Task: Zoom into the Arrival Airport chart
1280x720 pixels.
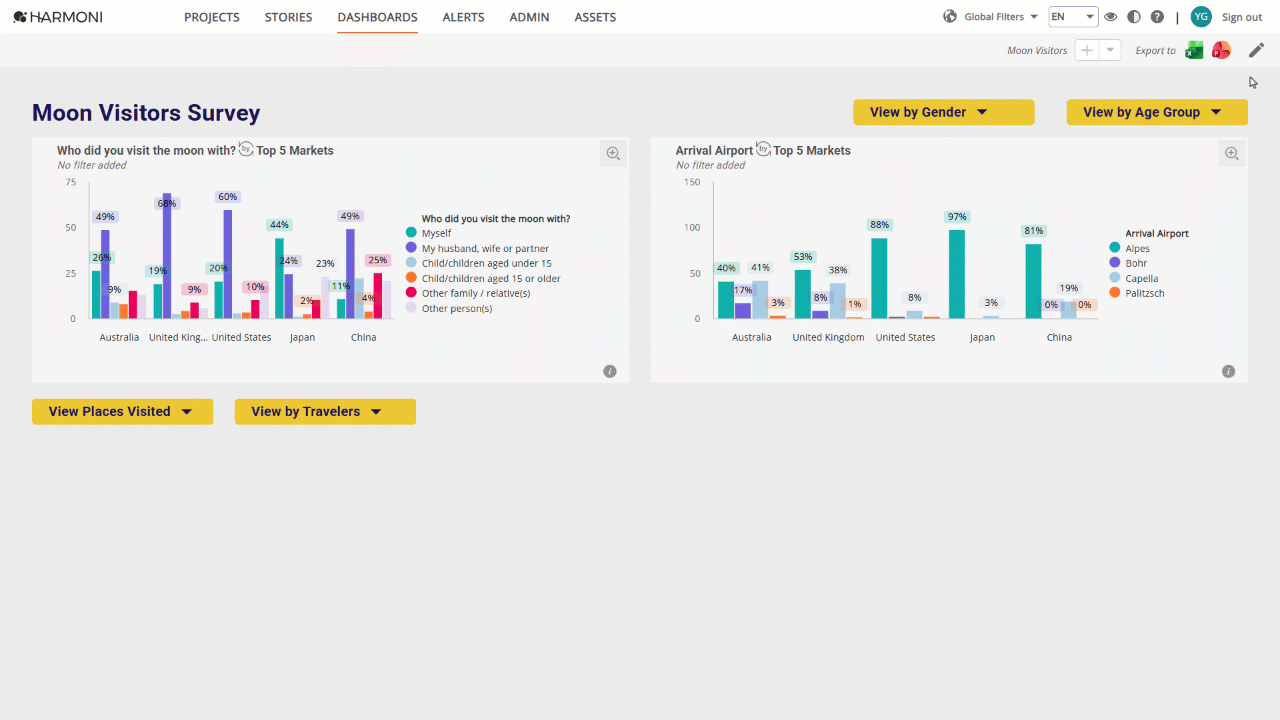Action: (x=1232, y=153)
